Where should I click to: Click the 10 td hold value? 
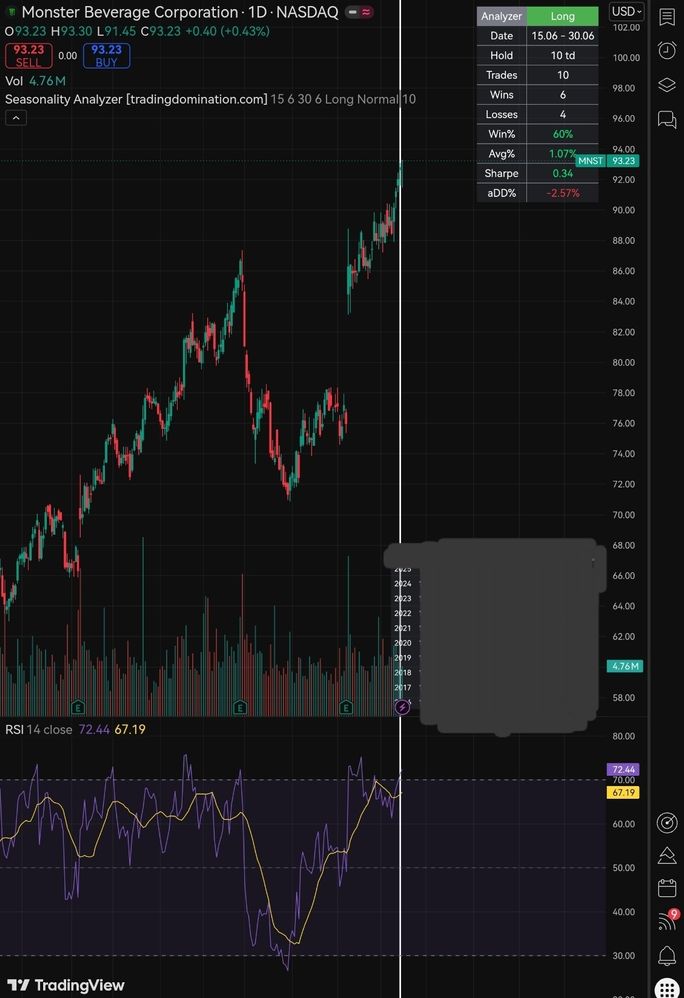[x=562, y=55]
